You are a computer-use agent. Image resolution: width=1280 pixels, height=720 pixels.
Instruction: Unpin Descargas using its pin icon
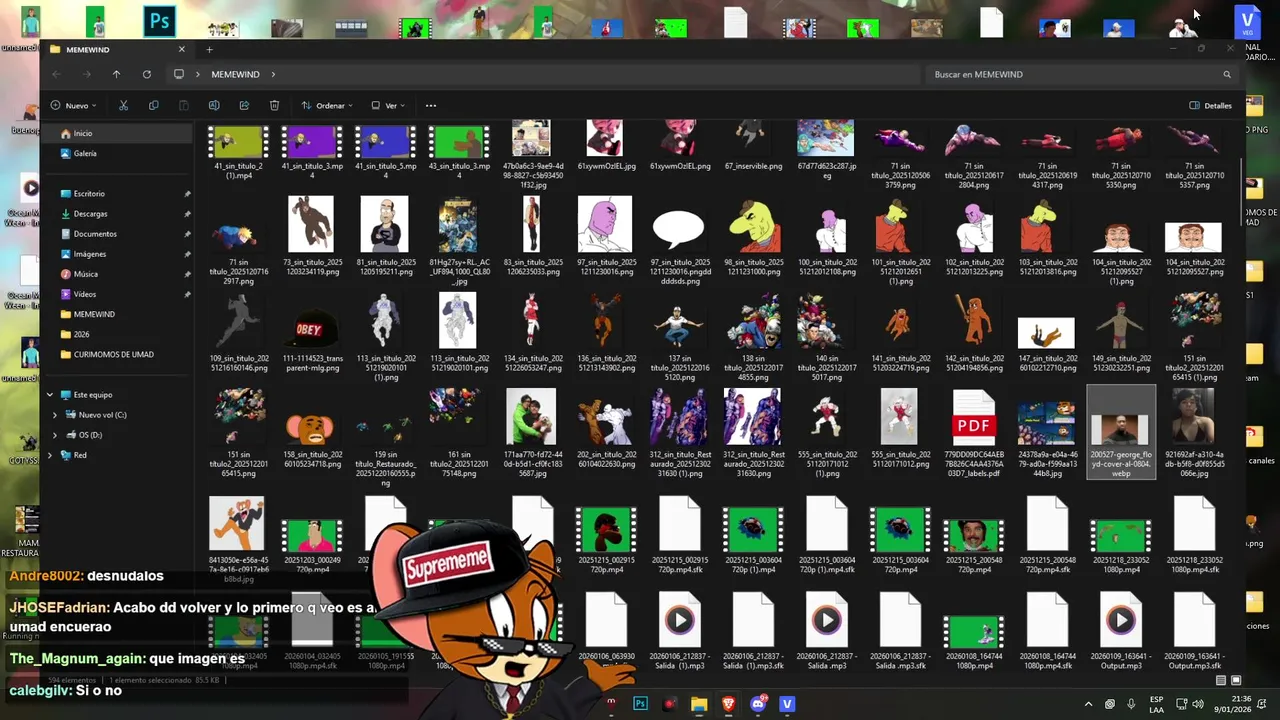[x=187, y=214]
